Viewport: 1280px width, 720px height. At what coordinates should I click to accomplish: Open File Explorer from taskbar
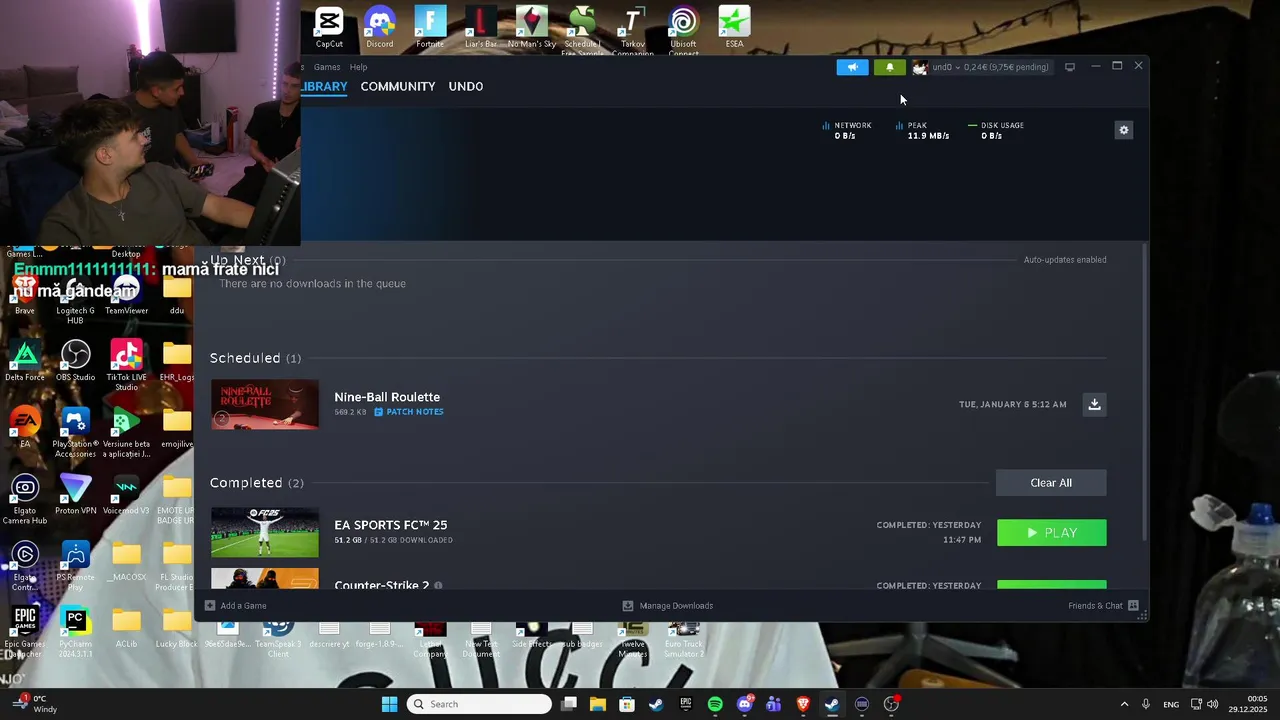[598, 704]
